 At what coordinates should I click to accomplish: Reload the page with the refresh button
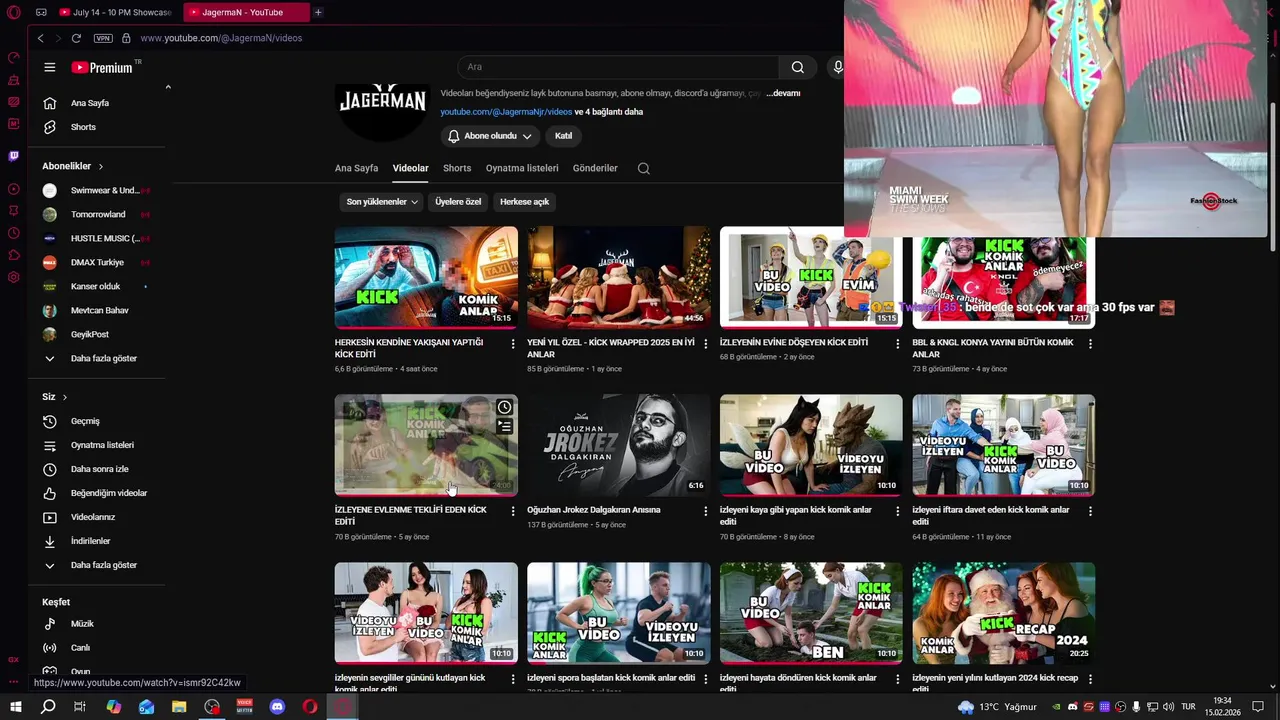tap(76, 38)
